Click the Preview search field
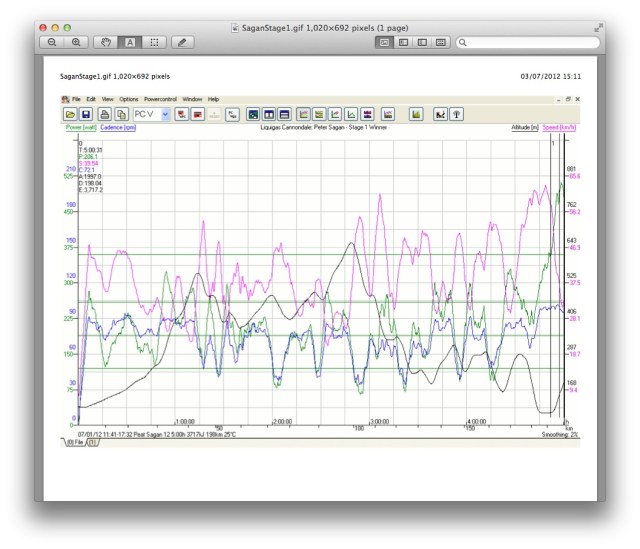 pos(527,43)
